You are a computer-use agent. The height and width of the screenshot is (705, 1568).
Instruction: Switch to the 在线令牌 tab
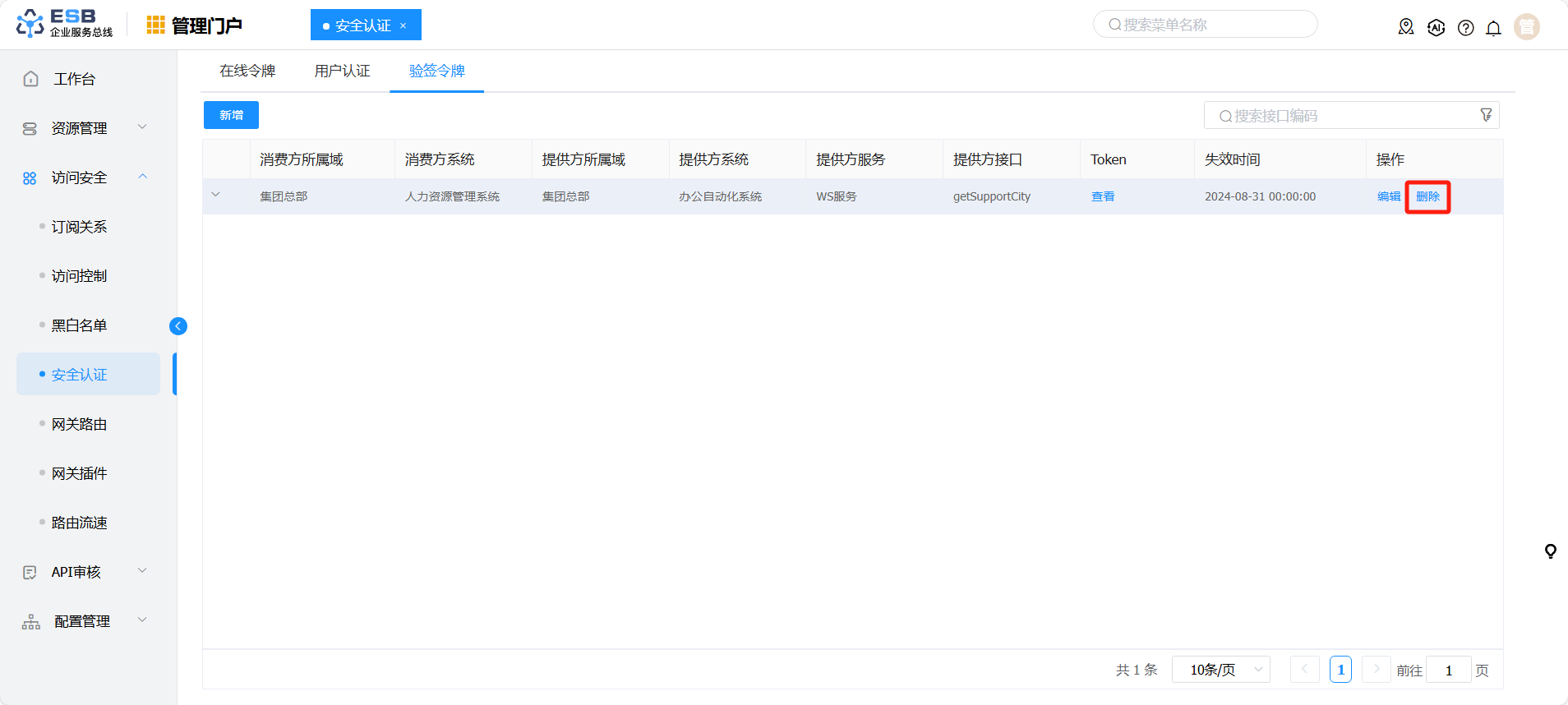[247, 71]
